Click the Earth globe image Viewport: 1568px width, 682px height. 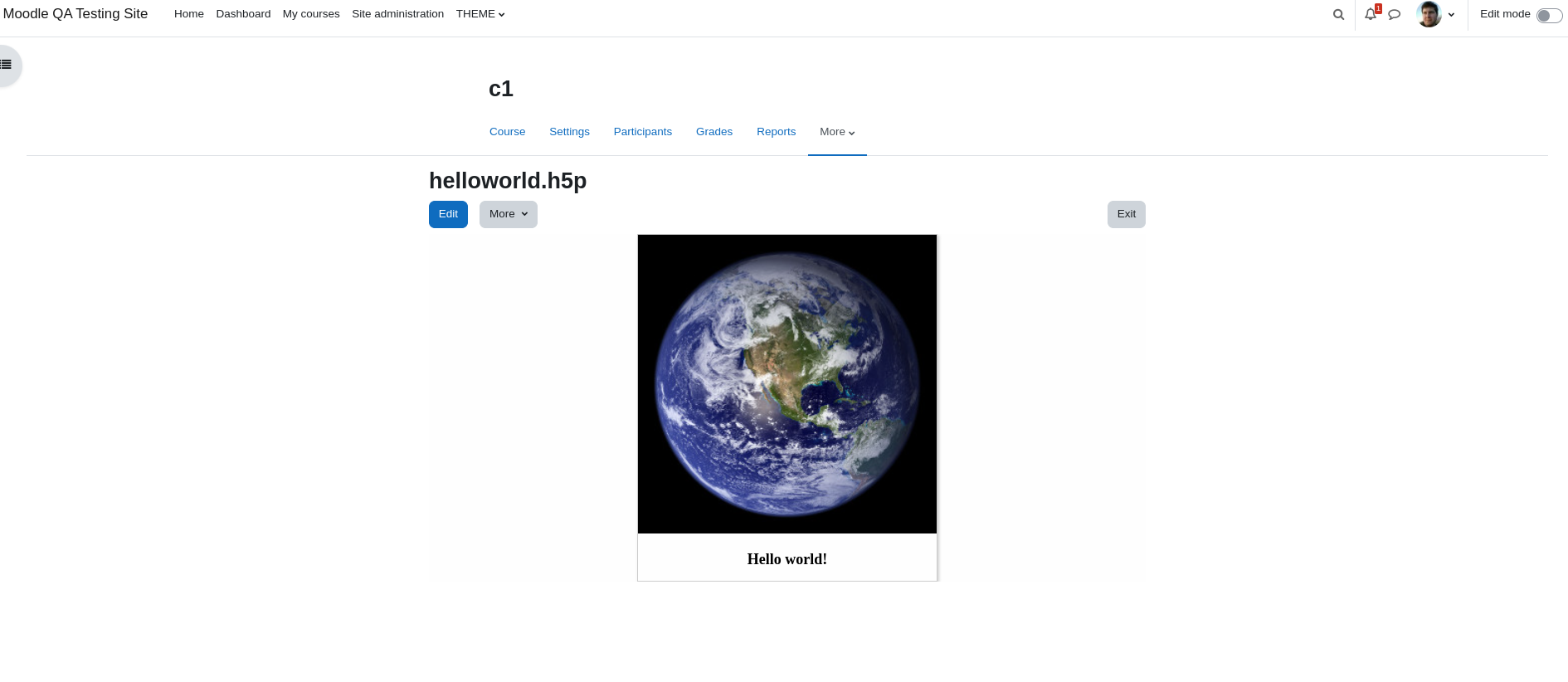coord(787,384)
